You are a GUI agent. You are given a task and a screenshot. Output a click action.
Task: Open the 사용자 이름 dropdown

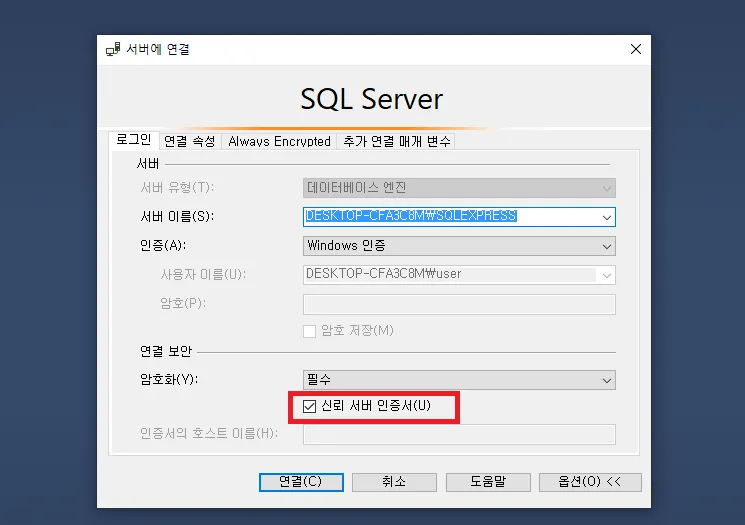[607, 275]
